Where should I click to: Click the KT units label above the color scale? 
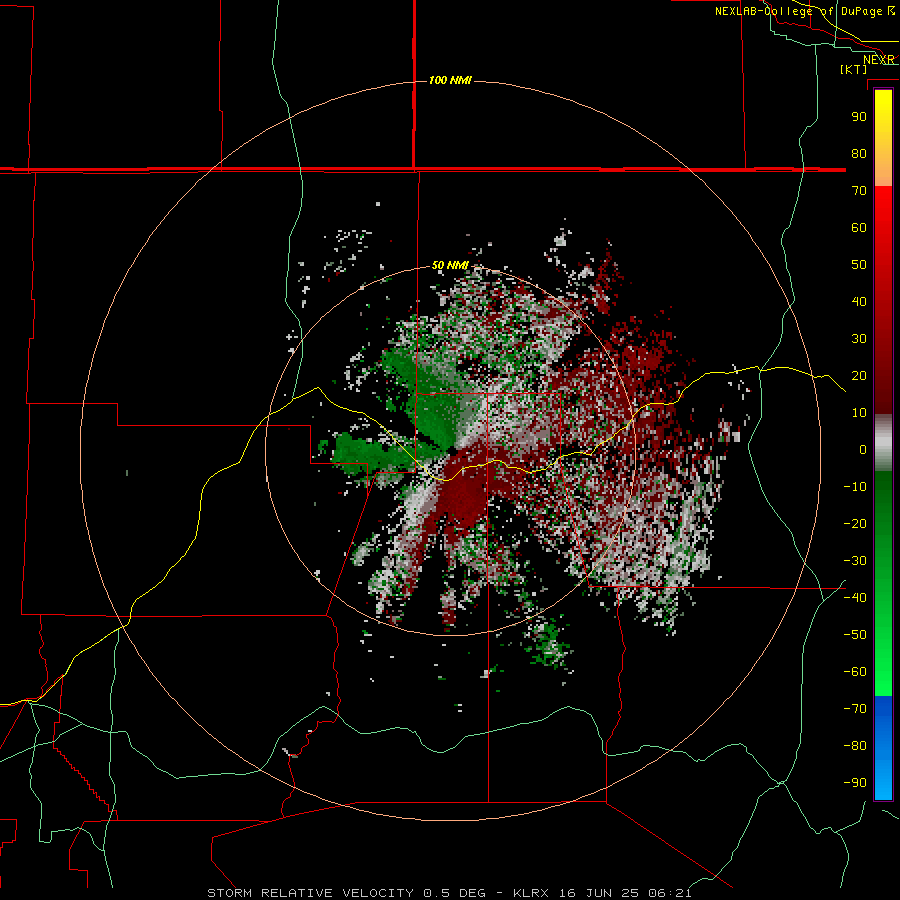[854, 69]
